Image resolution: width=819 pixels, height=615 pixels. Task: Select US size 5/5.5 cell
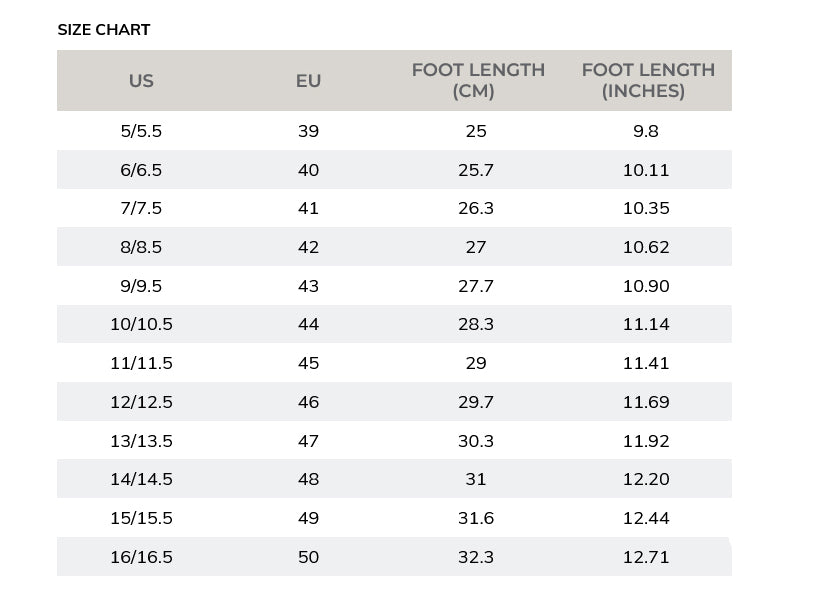[x=141, y=131]
